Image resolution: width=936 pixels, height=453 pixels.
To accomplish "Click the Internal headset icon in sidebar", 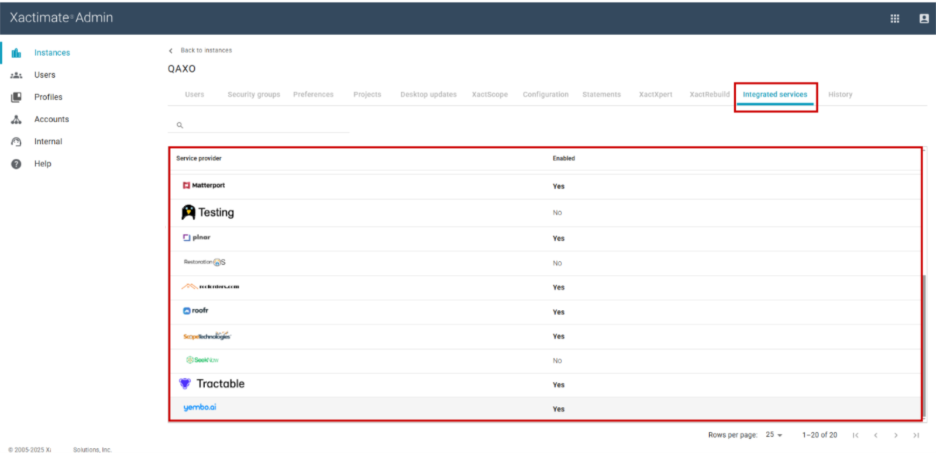I will (17, 142).
